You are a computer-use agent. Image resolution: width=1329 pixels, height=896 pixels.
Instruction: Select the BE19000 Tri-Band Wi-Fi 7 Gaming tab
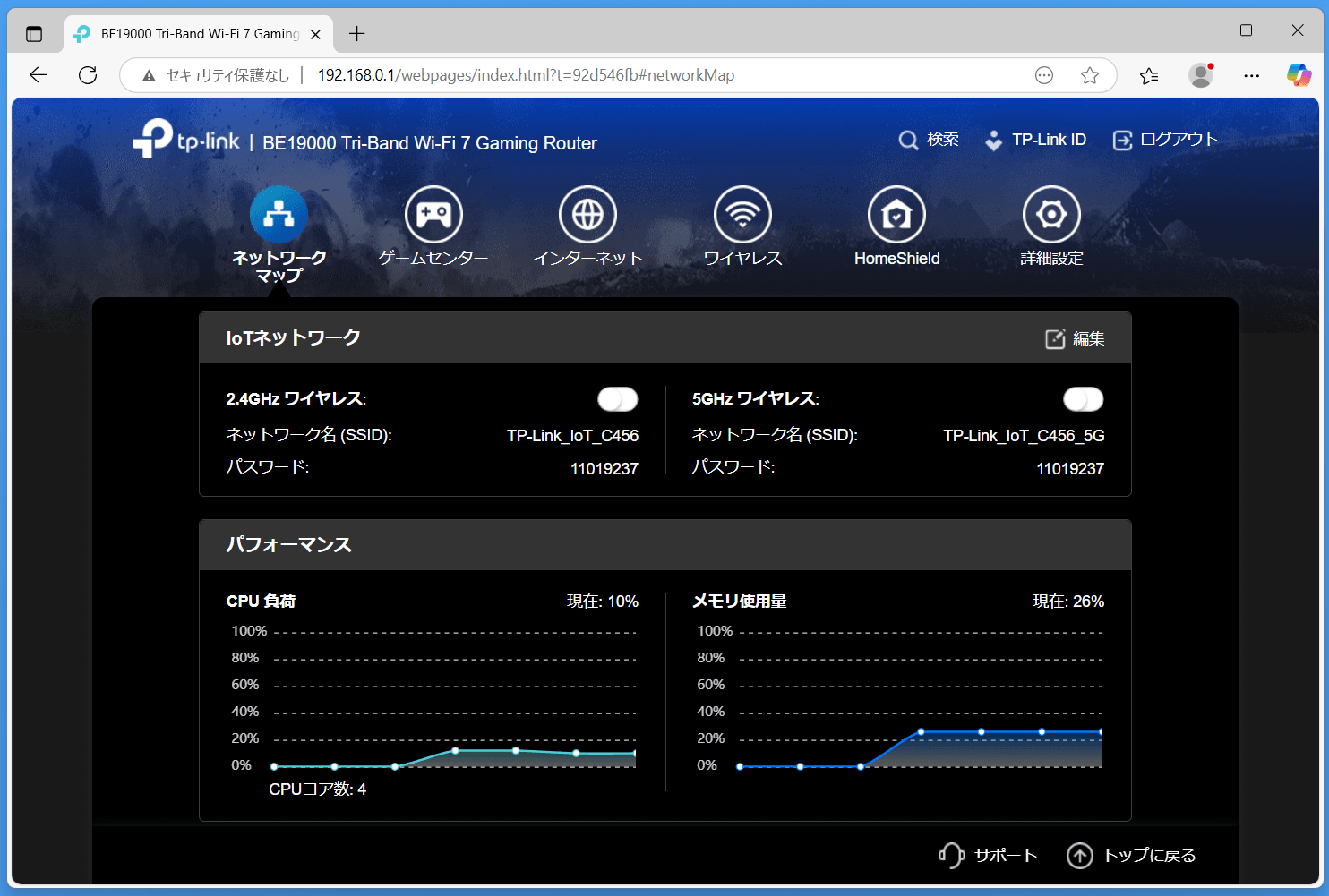click(x=198, y=34)
